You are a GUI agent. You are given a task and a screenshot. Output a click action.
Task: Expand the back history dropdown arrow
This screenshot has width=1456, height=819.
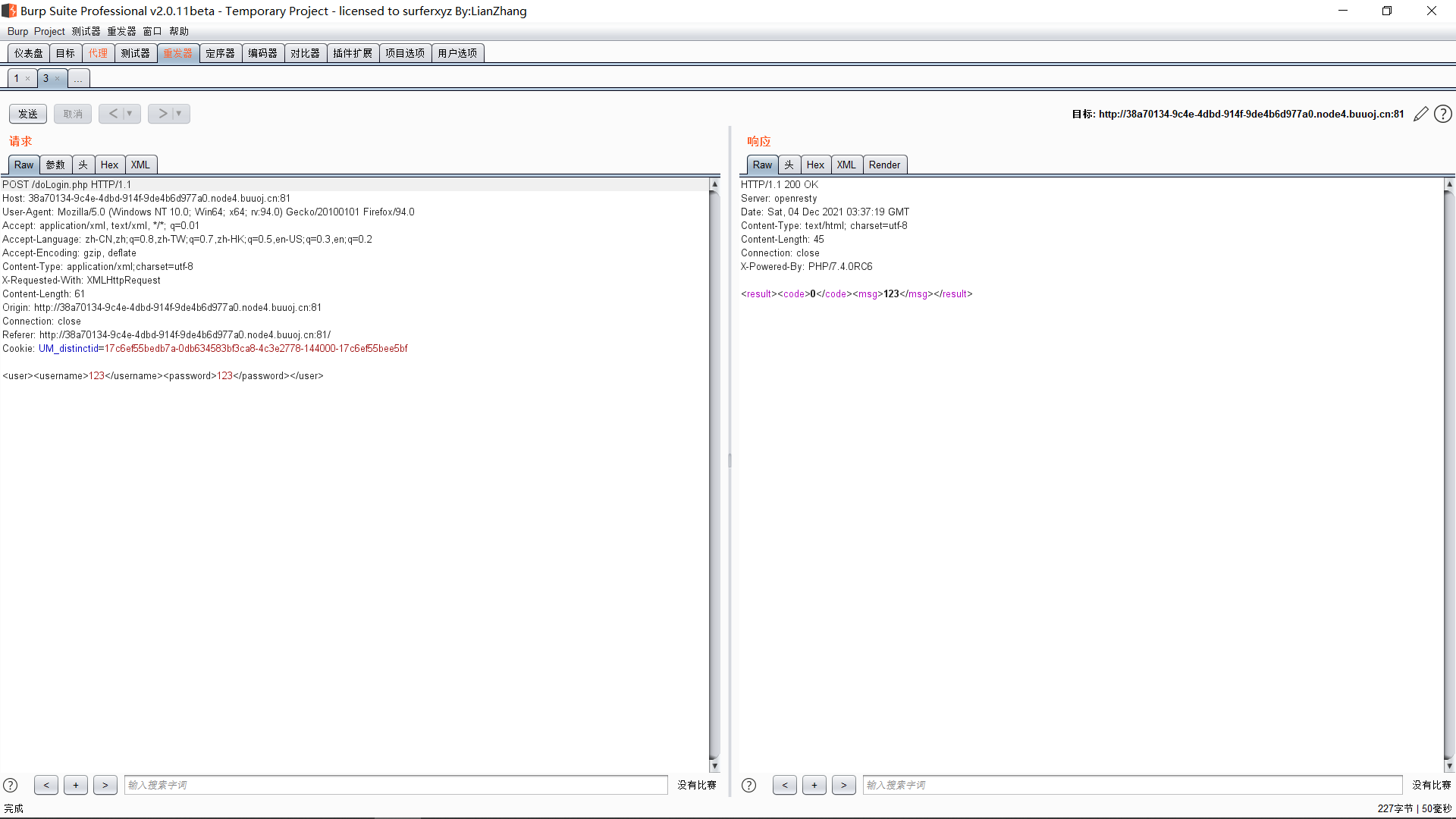[x=130, y=114]
